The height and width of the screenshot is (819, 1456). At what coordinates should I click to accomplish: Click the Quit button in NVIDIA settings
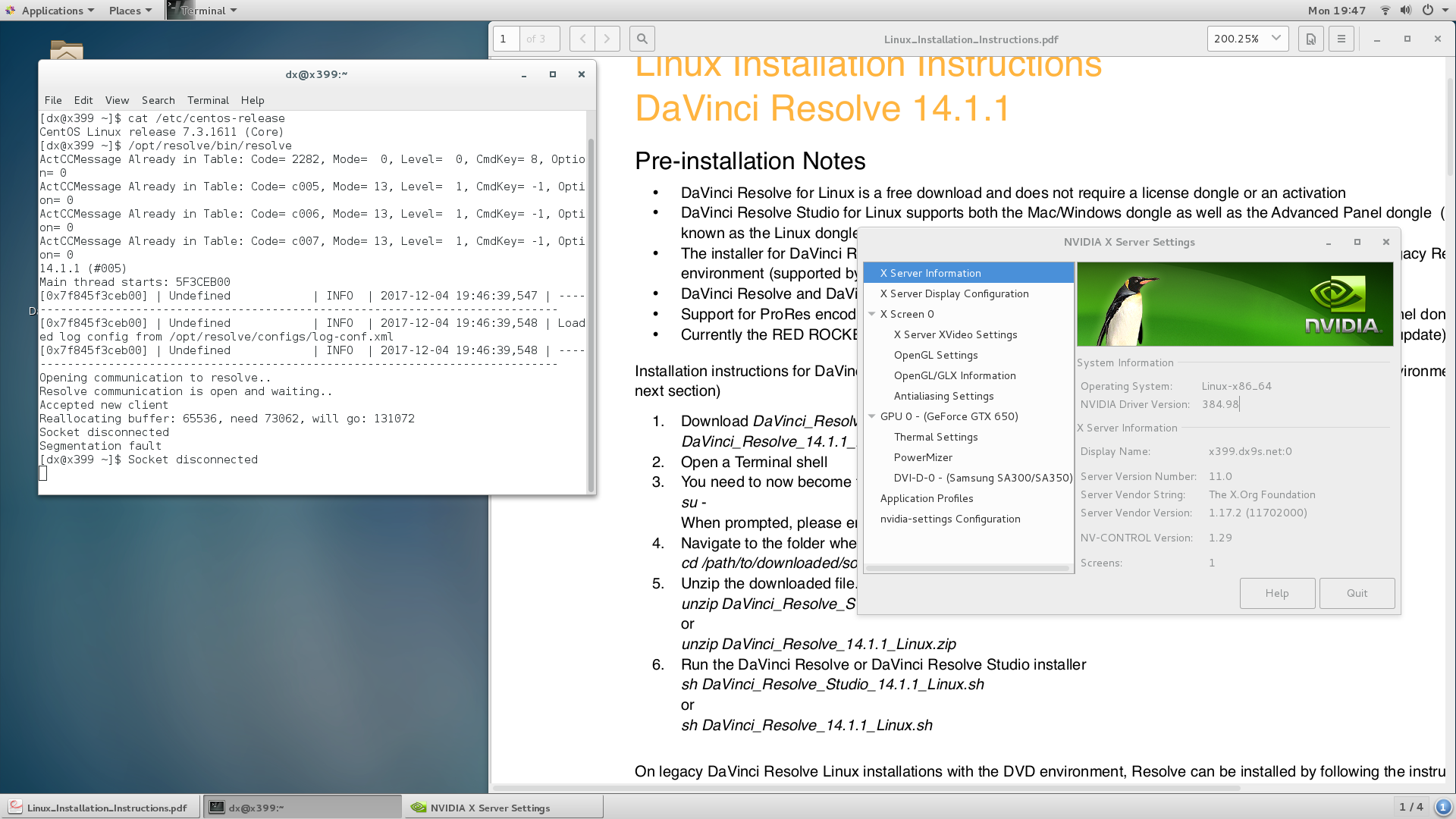[x=1356, y=592]
